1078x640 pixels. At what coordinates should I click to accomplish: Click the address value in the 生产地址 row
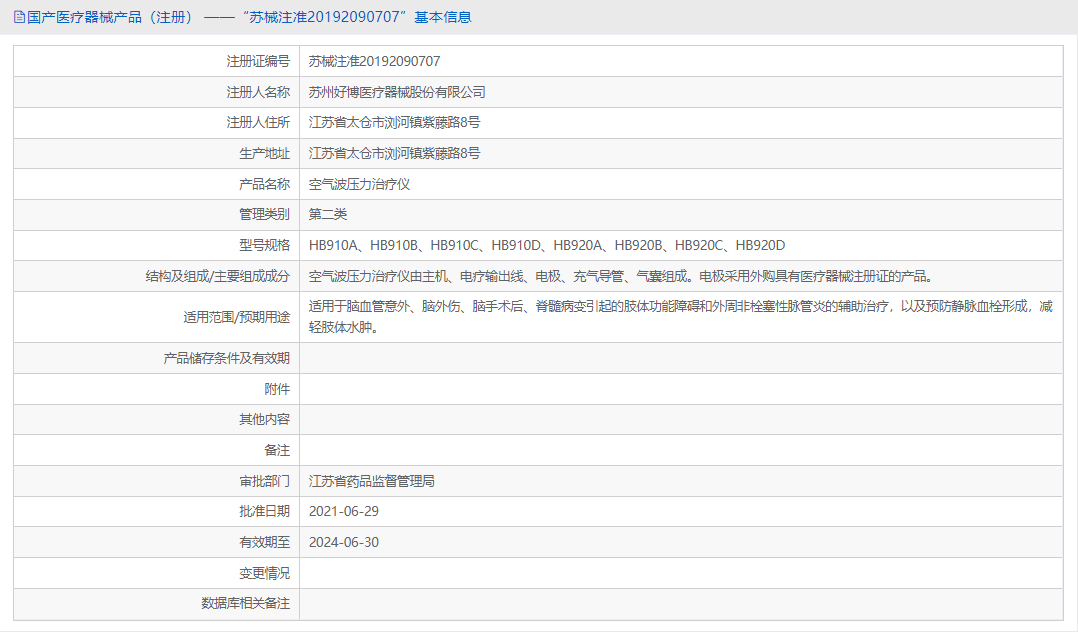point(395,153)
